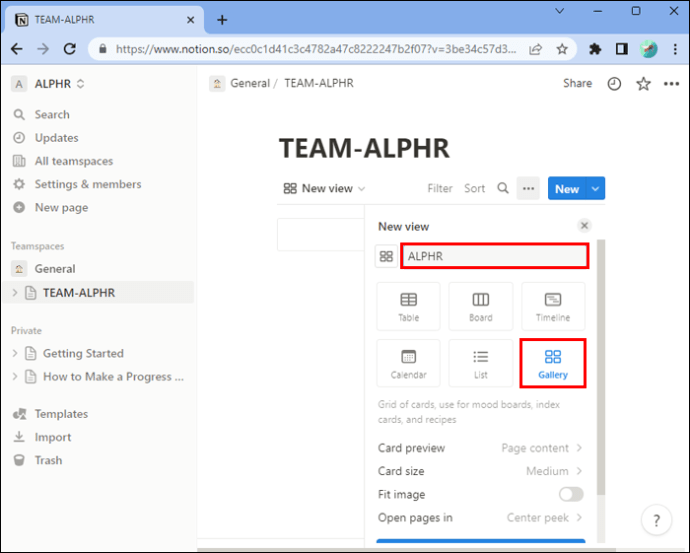Viewport: 690px width, 553px height.
Task: Open the Chrome profile avatar
Action: [x=649, y=49]
